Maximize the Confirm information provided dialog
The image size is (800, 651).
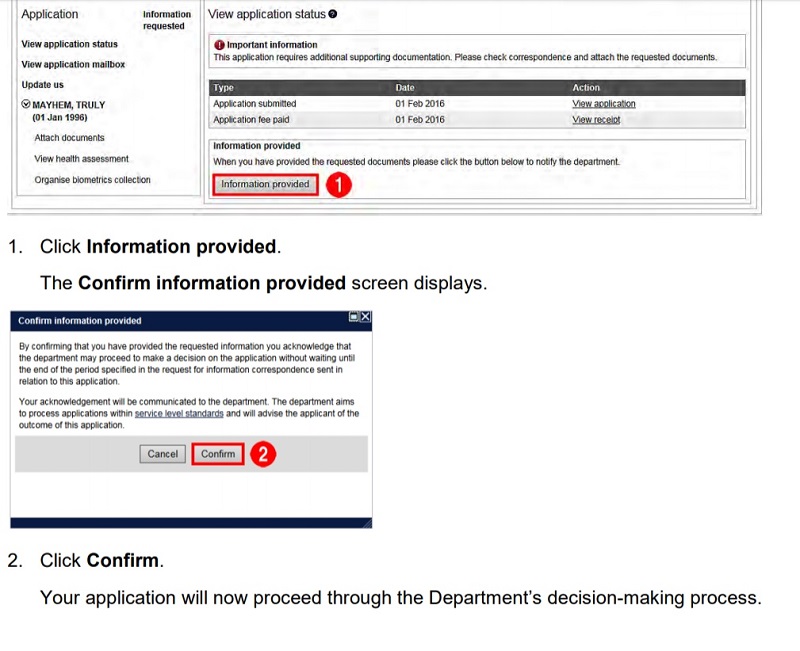pos(354,317)
